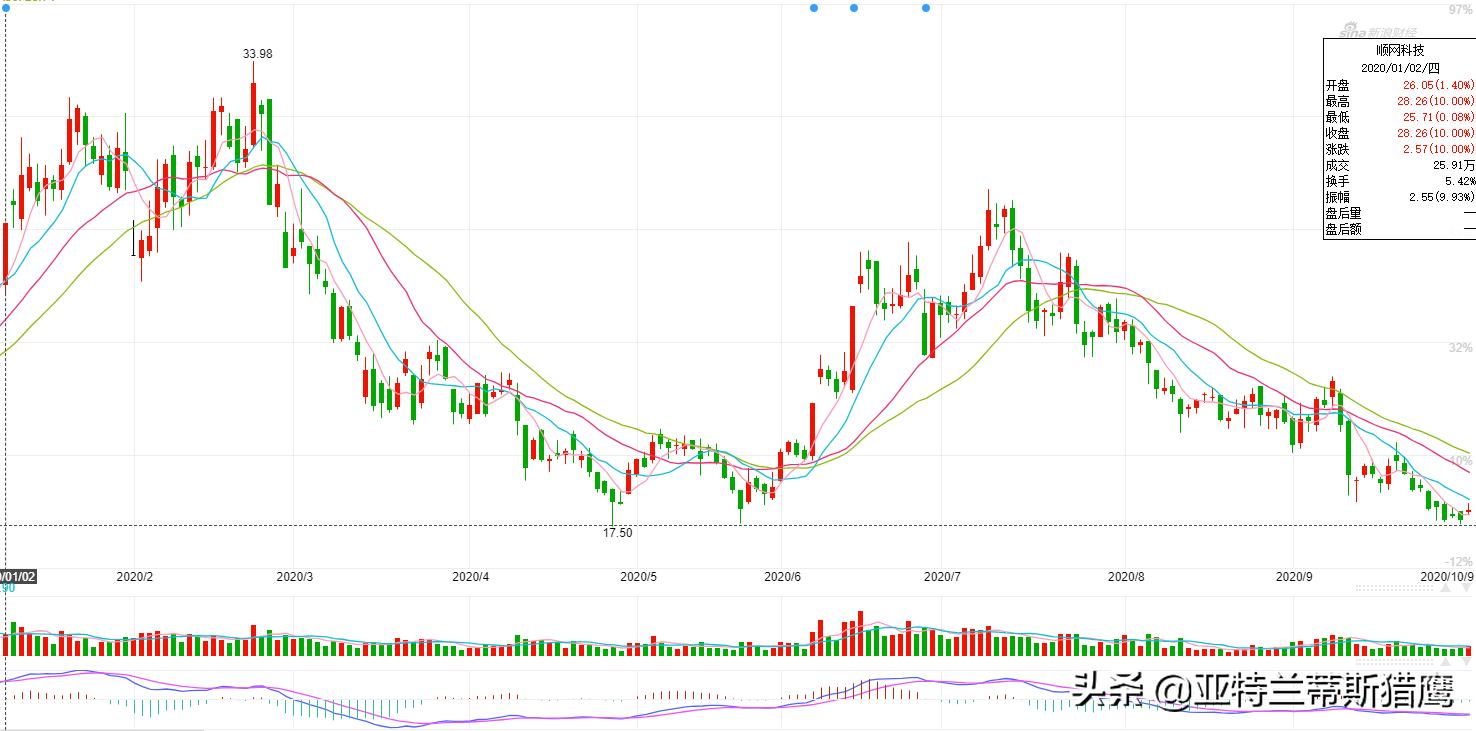Click the rightmost of three blue event dots at top center
Viewport: 1476px width, 731px height.
(926, 8)
